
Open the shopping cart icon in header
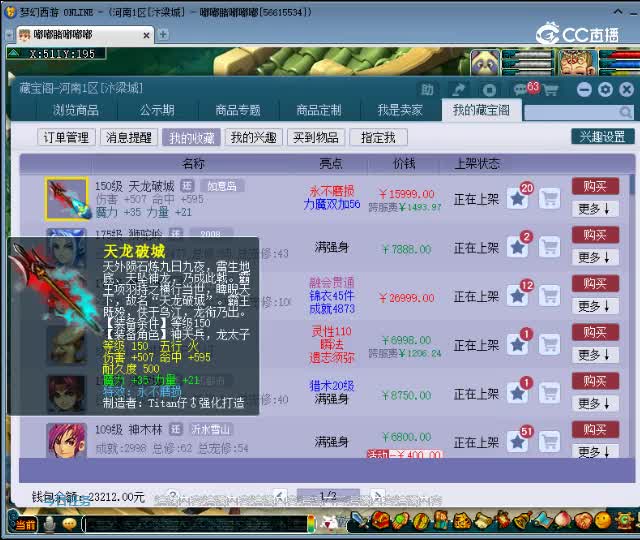tap(551, 89)
